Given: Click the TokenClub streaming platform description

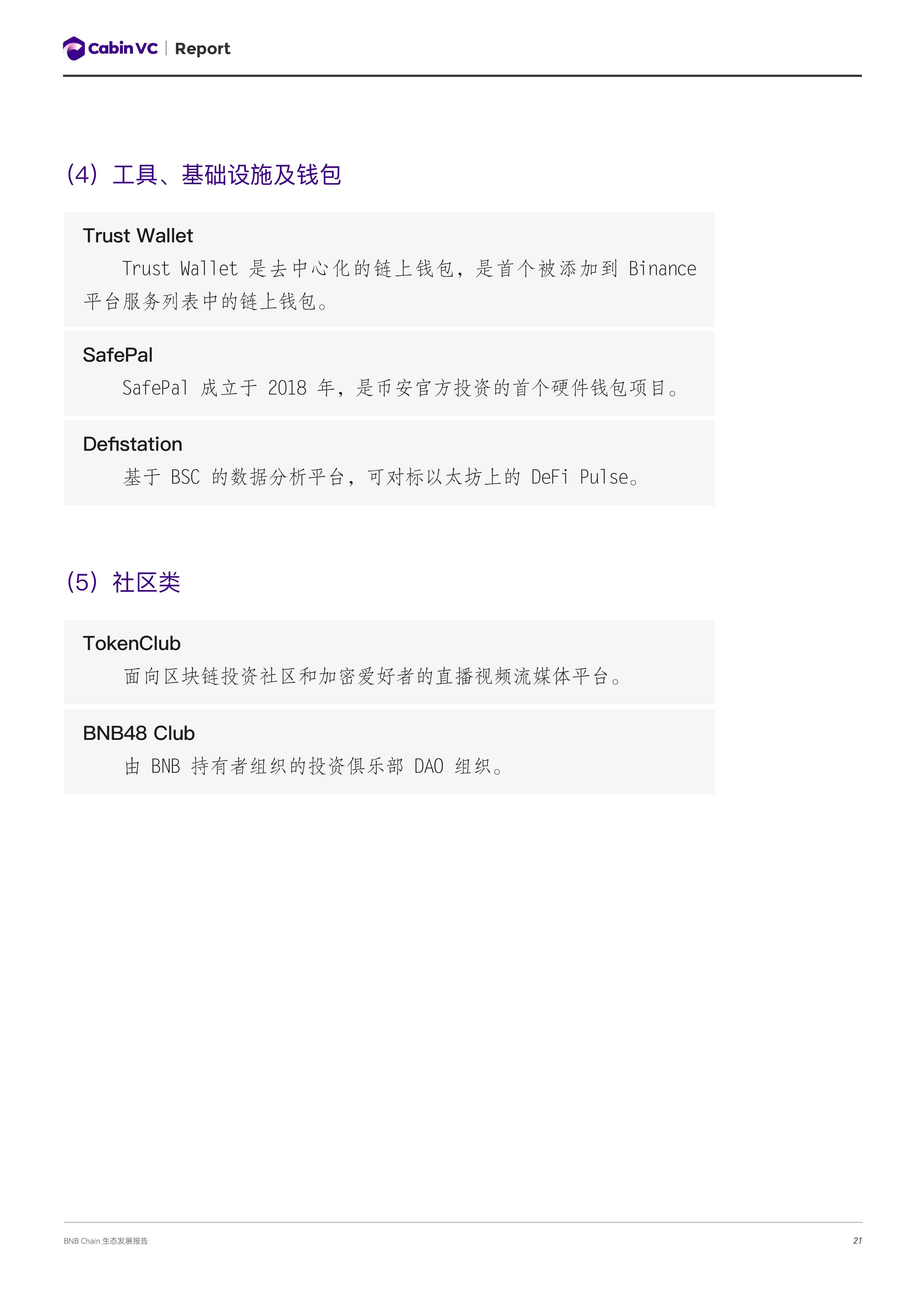Looking at the screenshot, I should pos(373,676).
